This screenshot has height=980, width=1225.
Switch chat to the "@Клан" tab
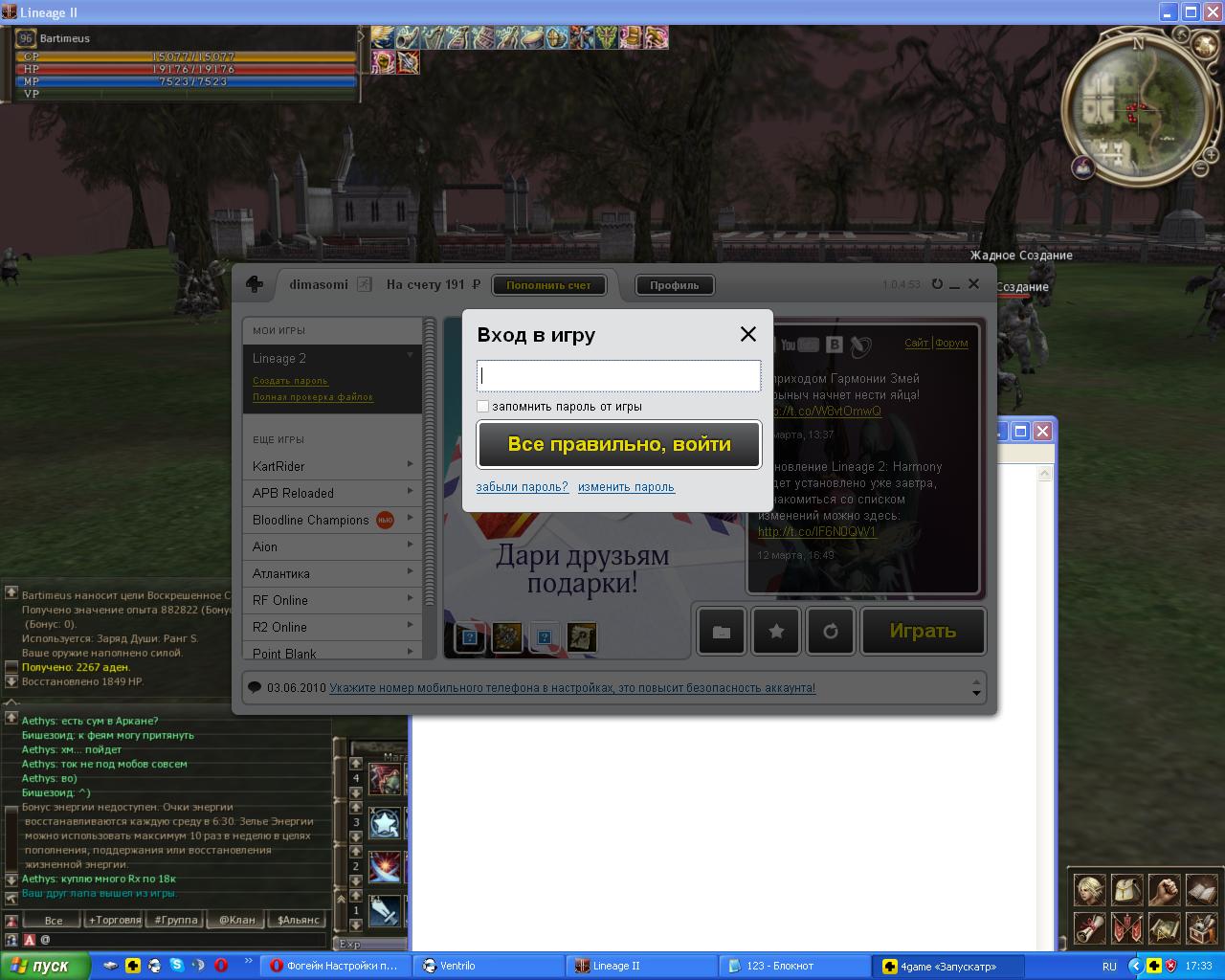coord(236,920)
